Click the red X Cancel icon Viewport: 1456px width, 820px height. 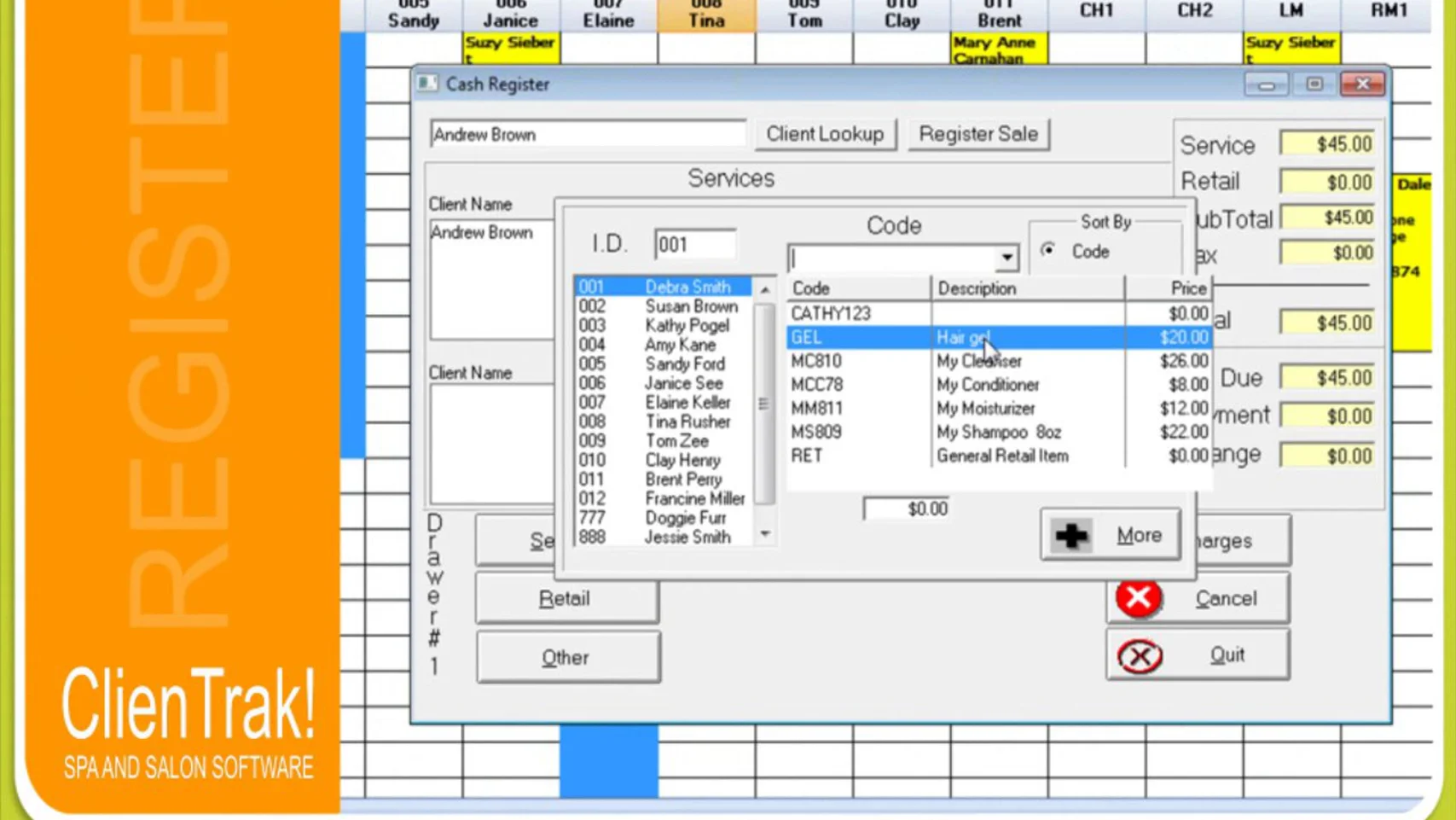click(1138, 598)
